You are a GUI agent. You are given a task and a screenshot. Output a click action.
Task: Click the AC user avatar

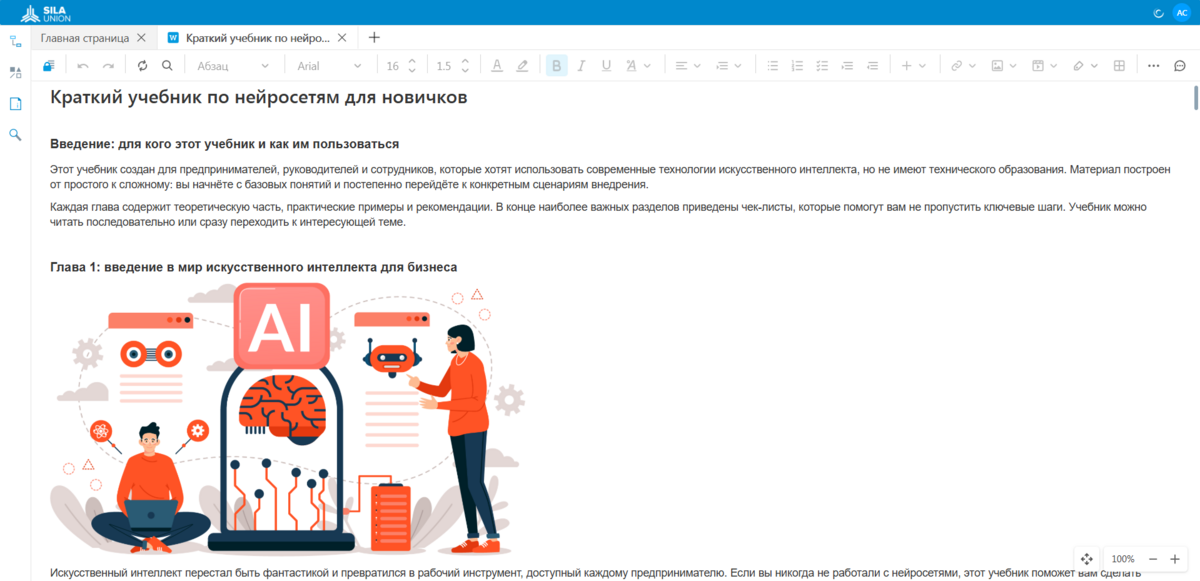click(x=1180, y=13)
